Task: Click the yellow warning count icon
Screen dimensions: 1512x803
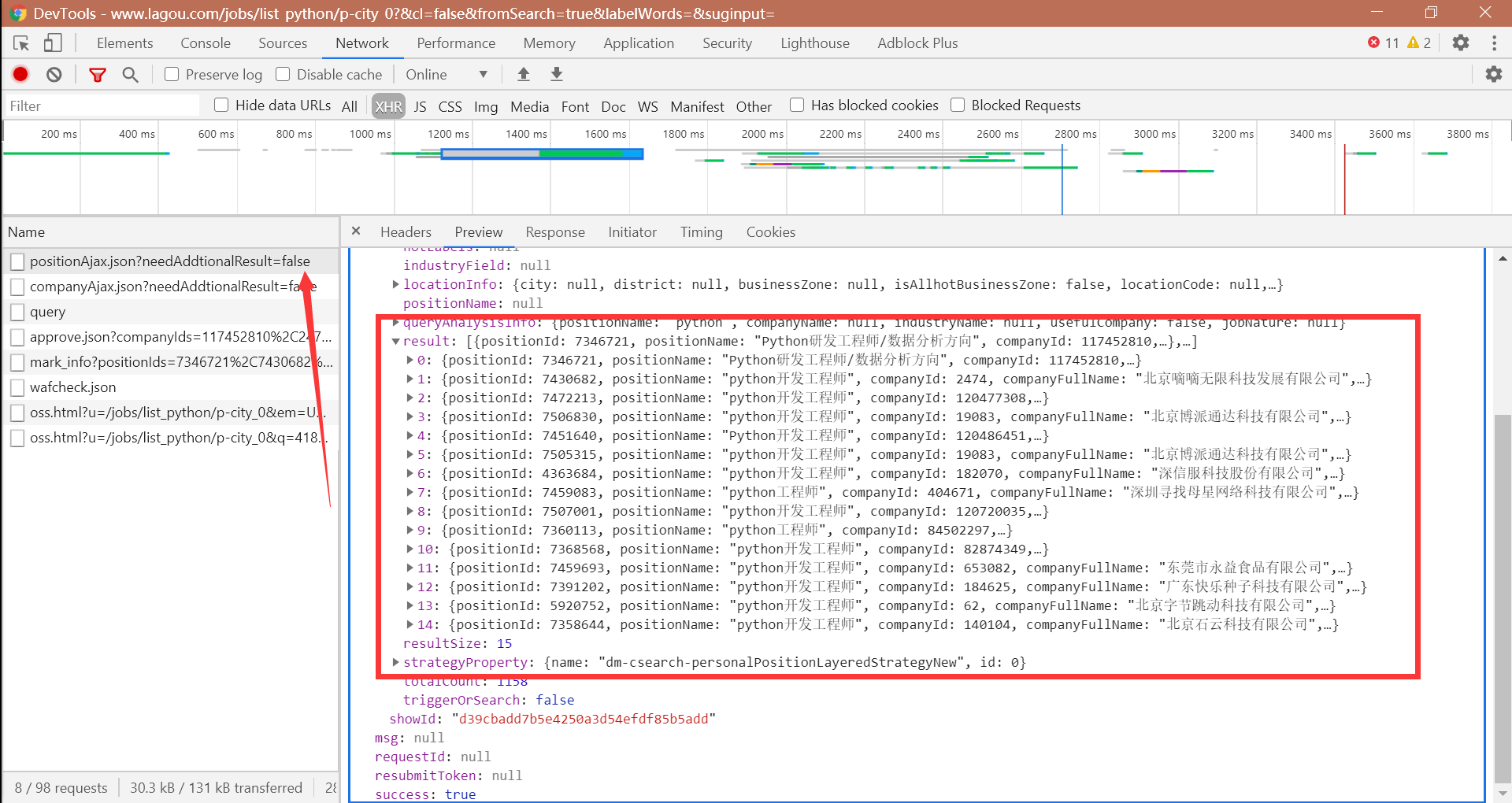Action: pyautogui.click(x=1414, y=43)
